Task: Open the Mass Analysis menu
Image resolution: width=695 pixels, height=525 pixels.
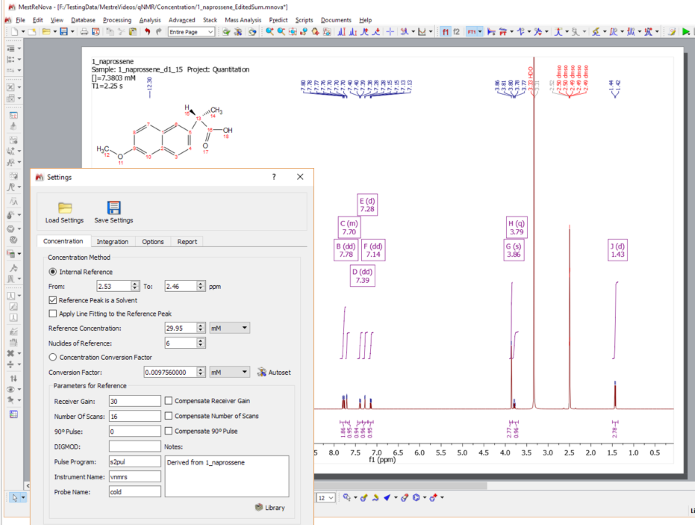Action: (243, 19)
